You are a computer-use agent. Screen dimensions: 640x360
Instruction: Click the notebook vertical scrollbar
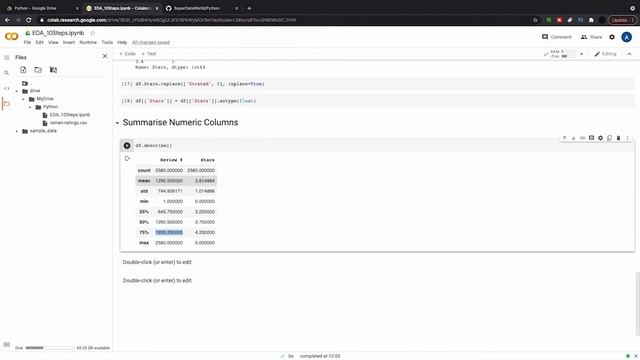point(638,303)
